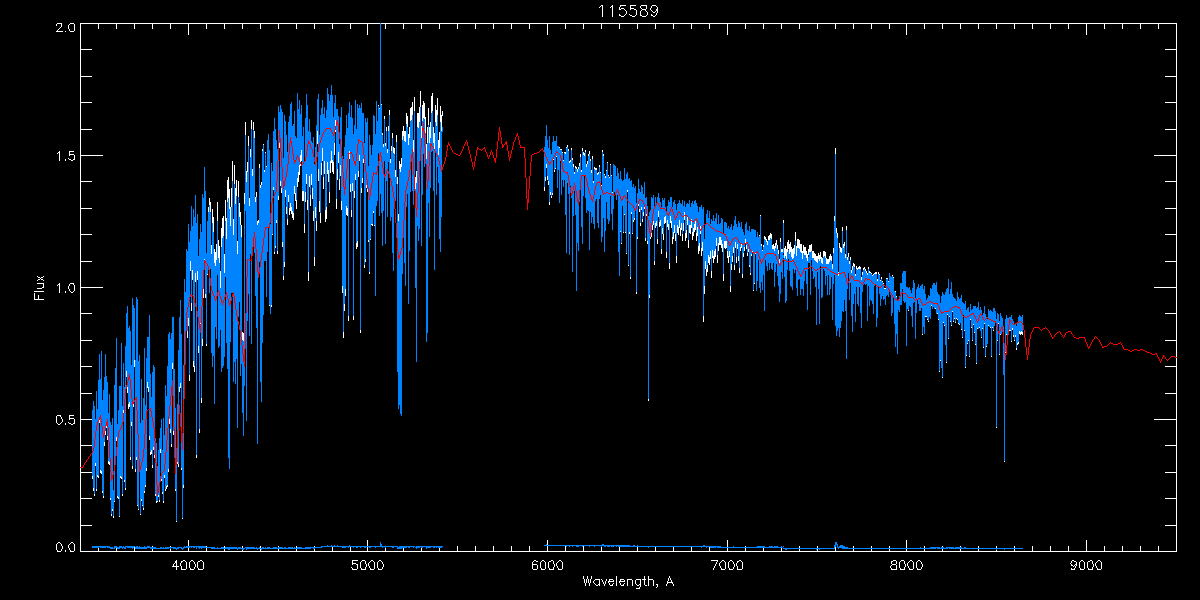Click the Flux y-axis label

[x=40, y=287]
